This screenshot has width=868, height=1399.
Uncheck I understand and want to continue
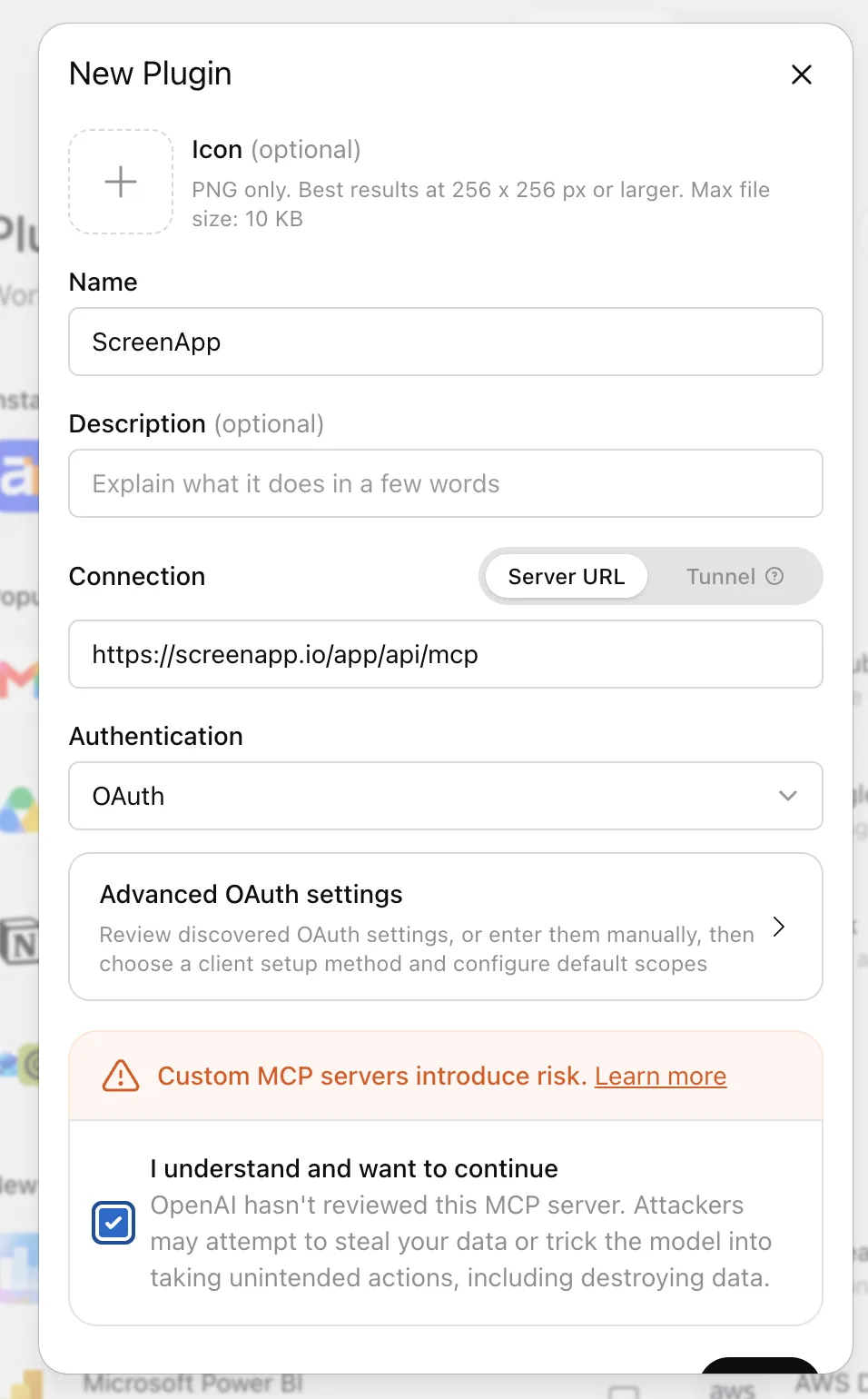coord(113,1223)
